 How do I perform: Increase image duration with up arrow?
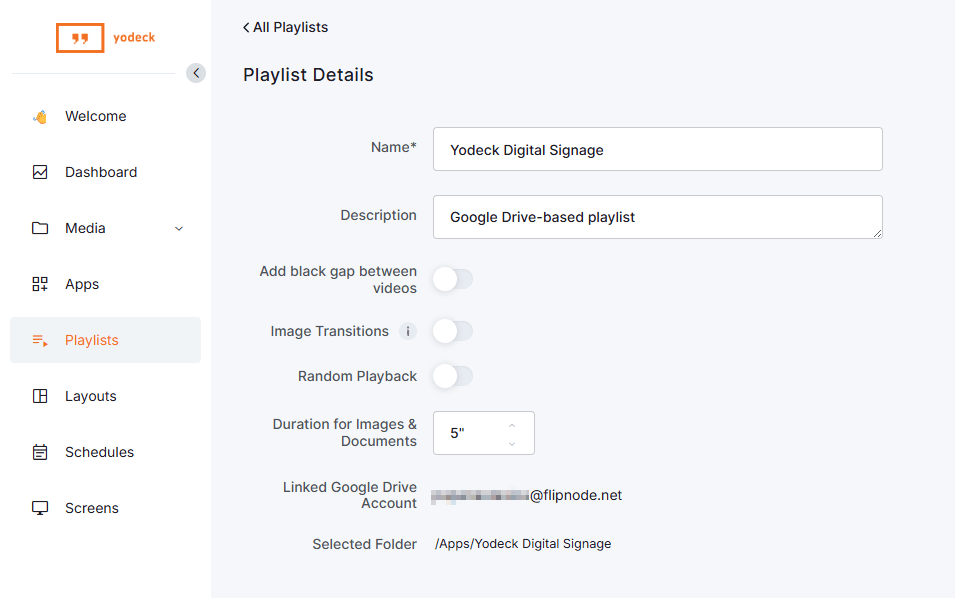[x=512, y=425]
